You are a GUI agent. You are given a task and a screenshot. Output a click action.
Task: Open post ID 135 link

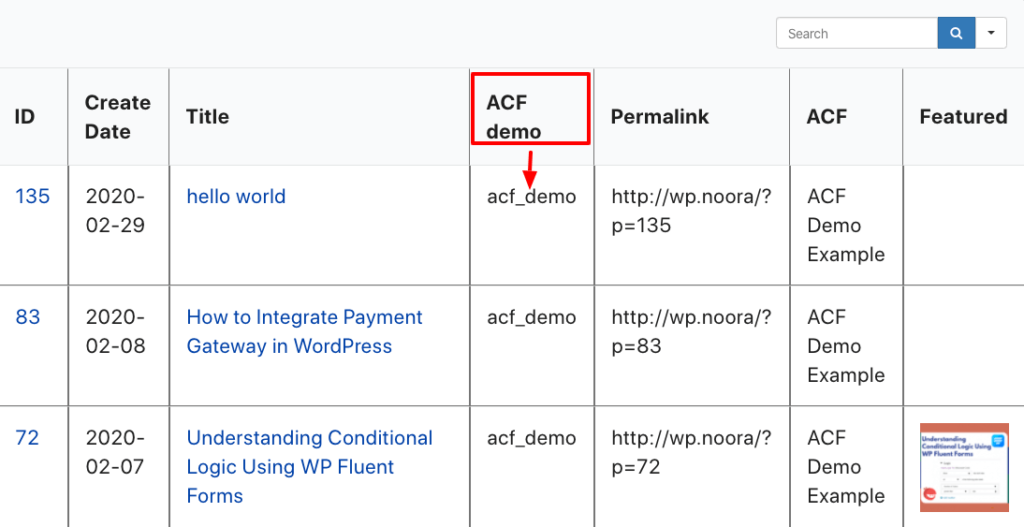(32, 196)
